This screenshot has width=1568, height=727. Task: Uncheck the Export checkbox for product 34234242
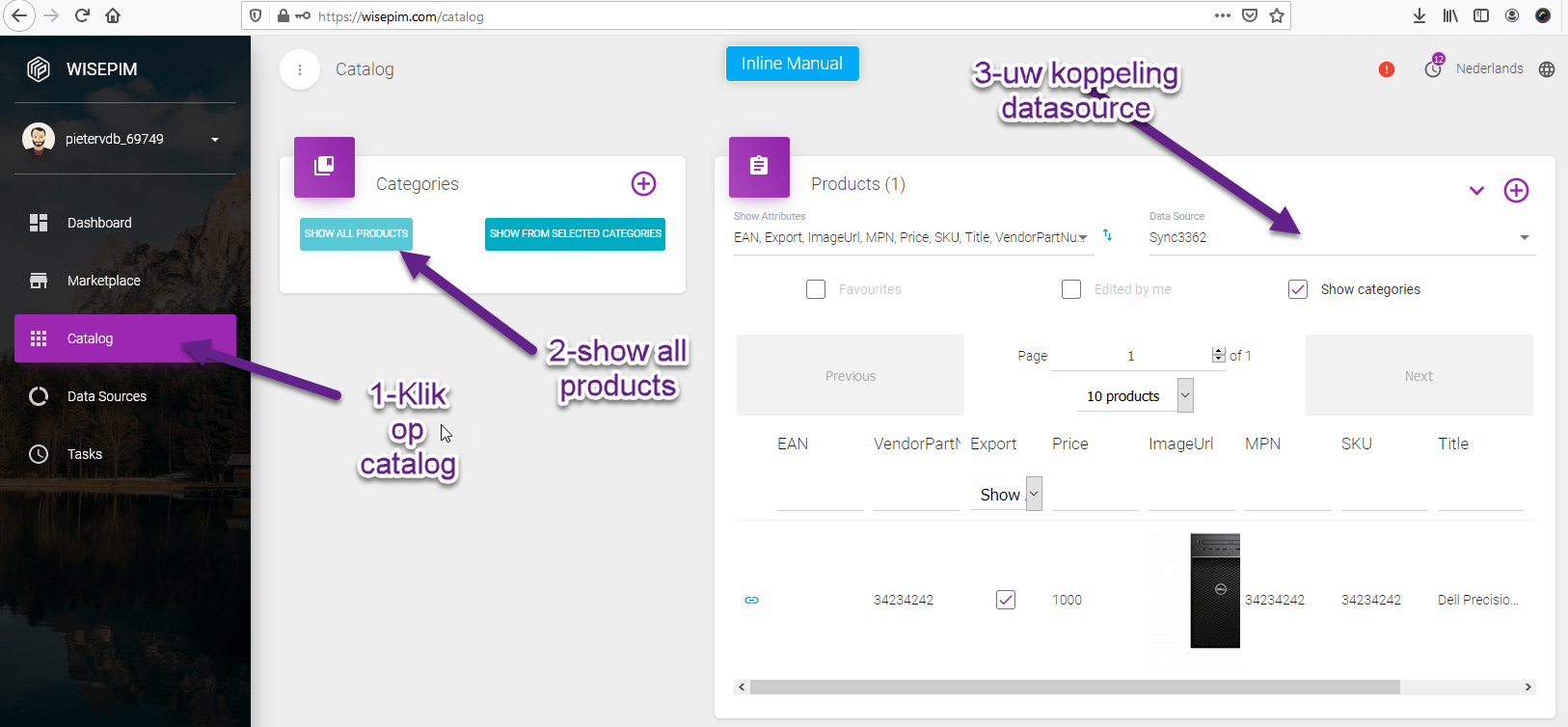tap(1006, 600)
